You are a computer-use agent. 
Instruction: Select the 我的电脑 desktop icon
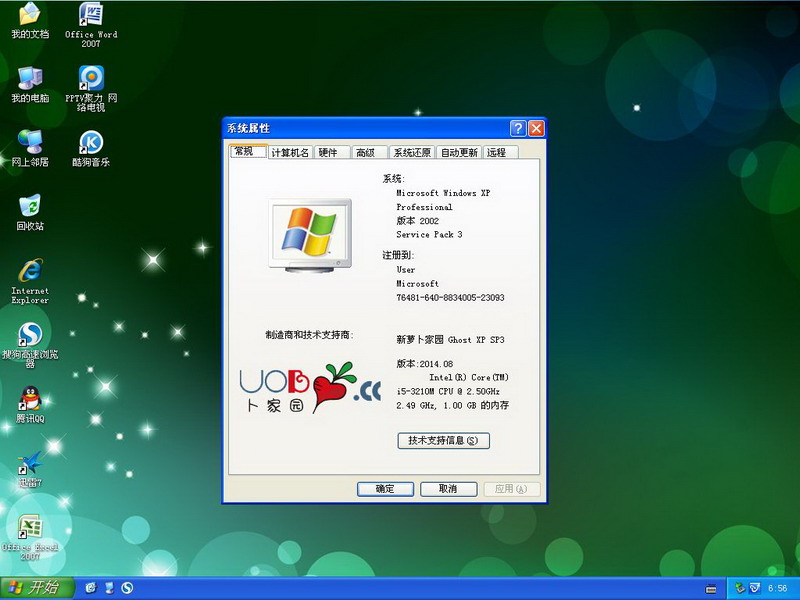point(30,84)
